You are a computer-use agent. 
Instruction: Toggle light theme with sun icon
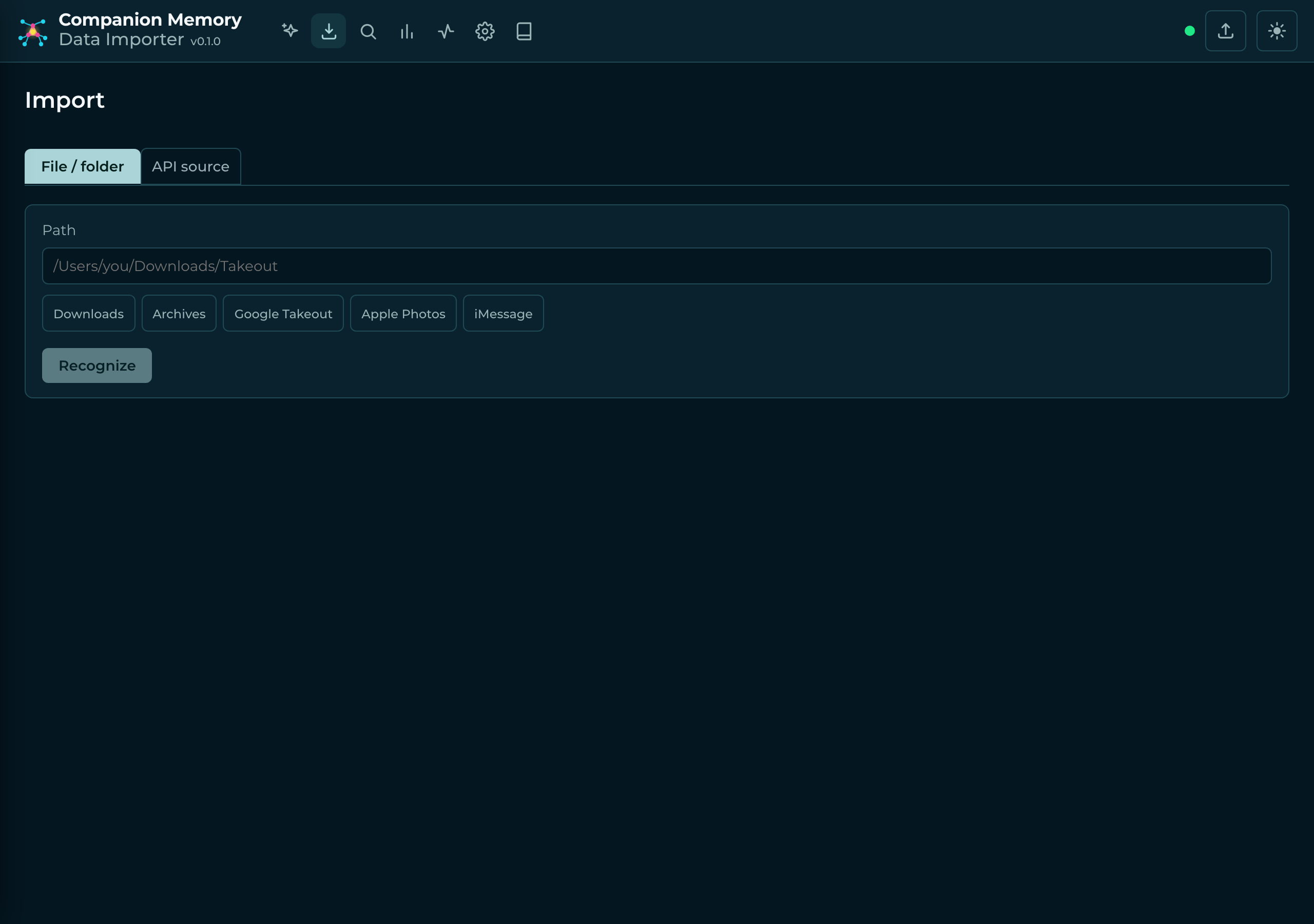pos(1277,31)
